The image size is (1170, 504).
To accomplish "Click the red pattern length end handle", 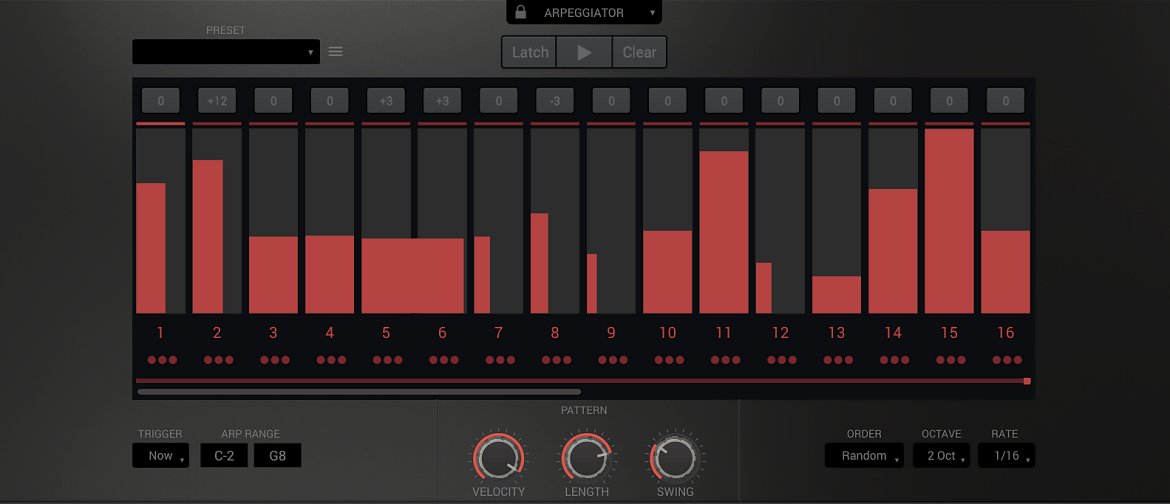I will click(x=1027, y=381).
